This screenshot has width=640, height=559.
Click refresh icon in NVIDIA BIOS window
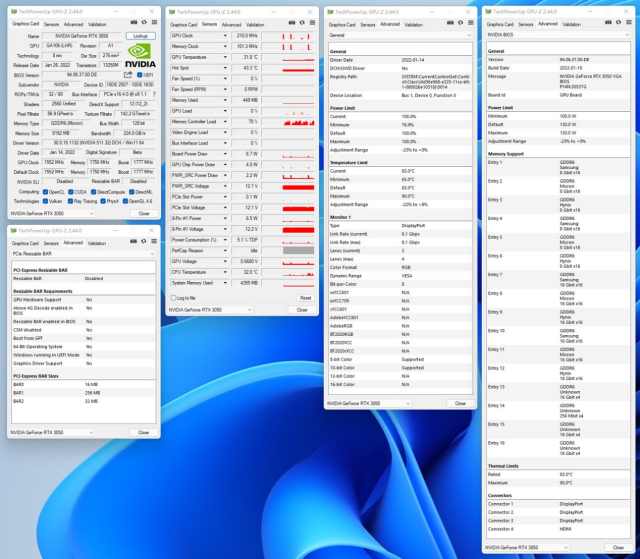tap(619, 22)
